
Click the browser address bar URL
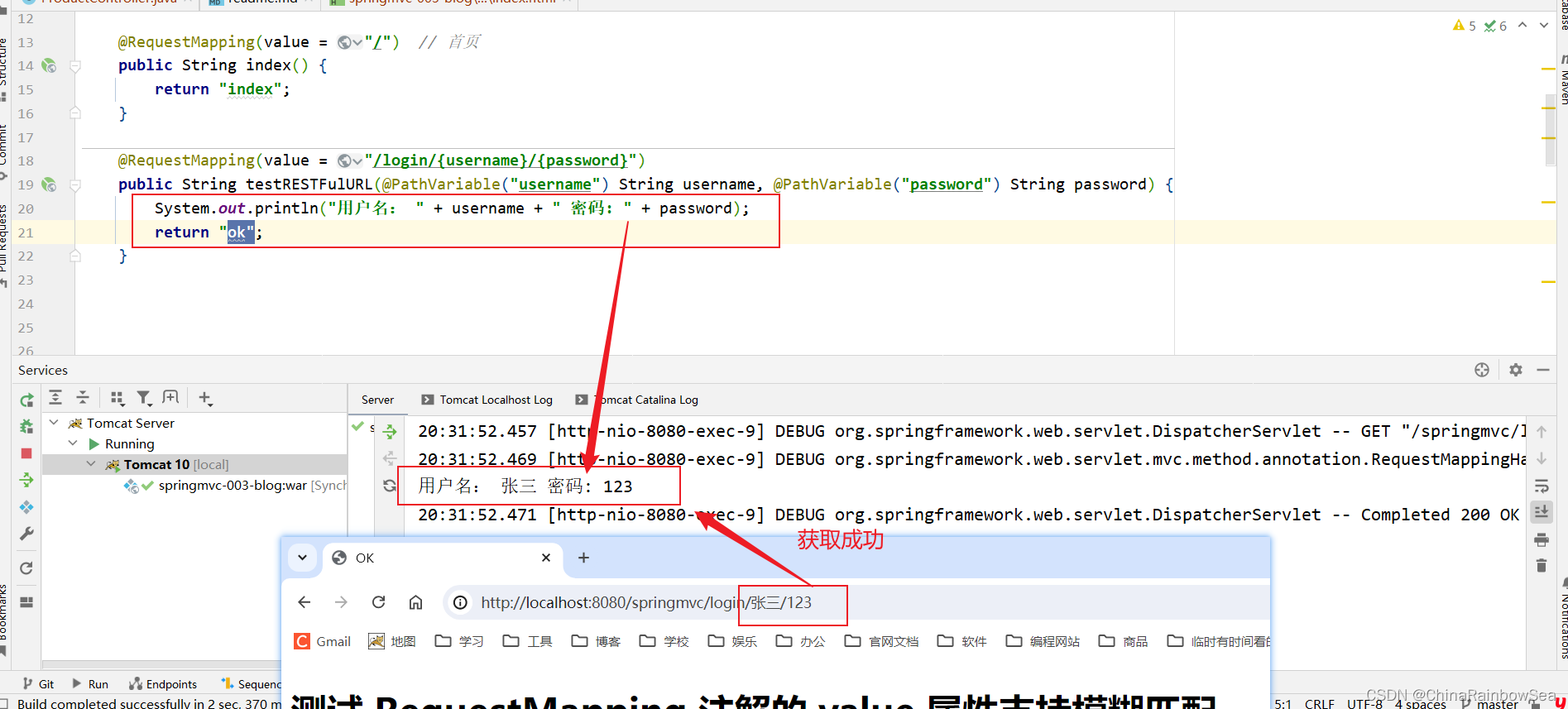click(x=646, y=602)
